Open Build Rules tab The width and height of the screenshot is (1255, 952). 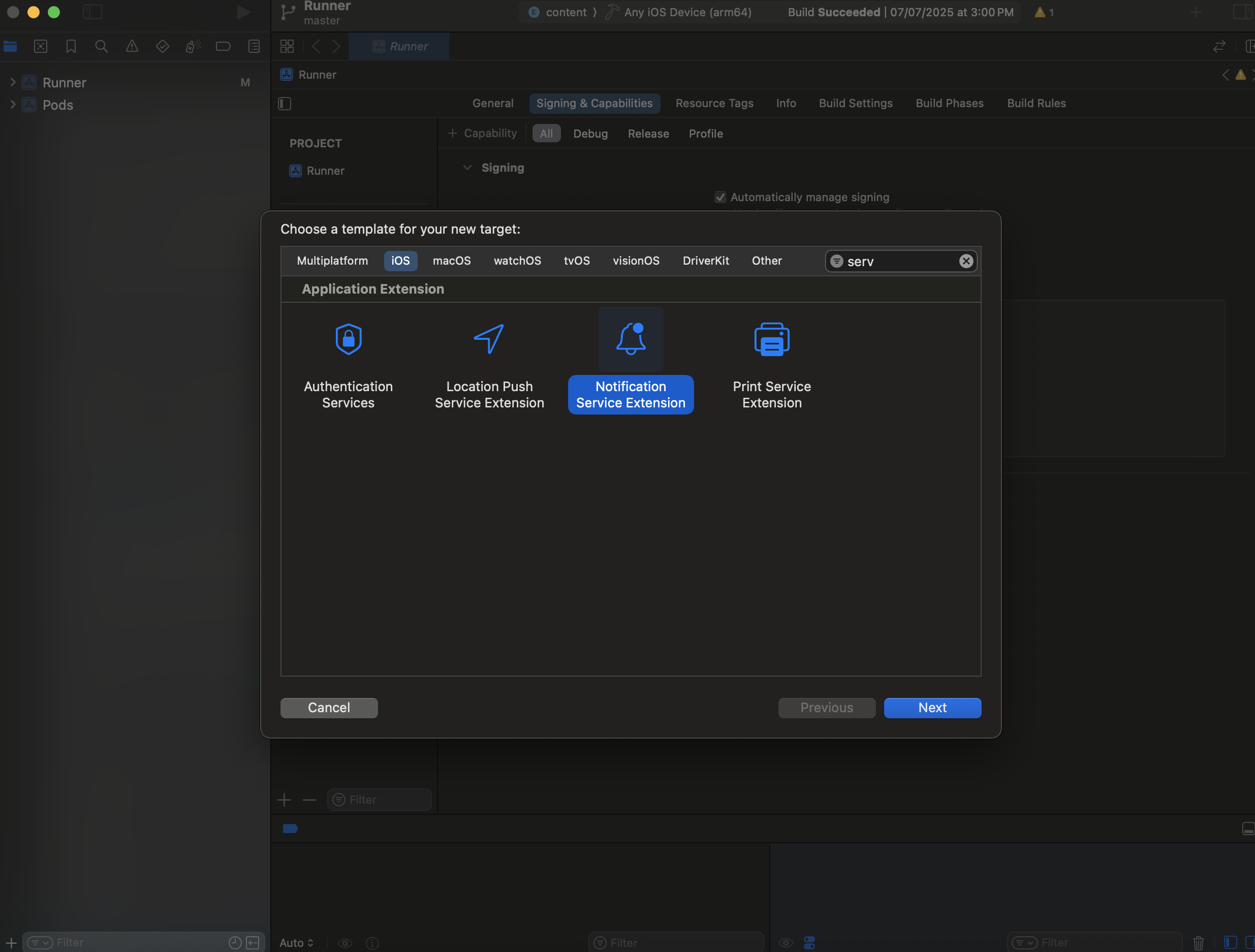coord(1036,103)
